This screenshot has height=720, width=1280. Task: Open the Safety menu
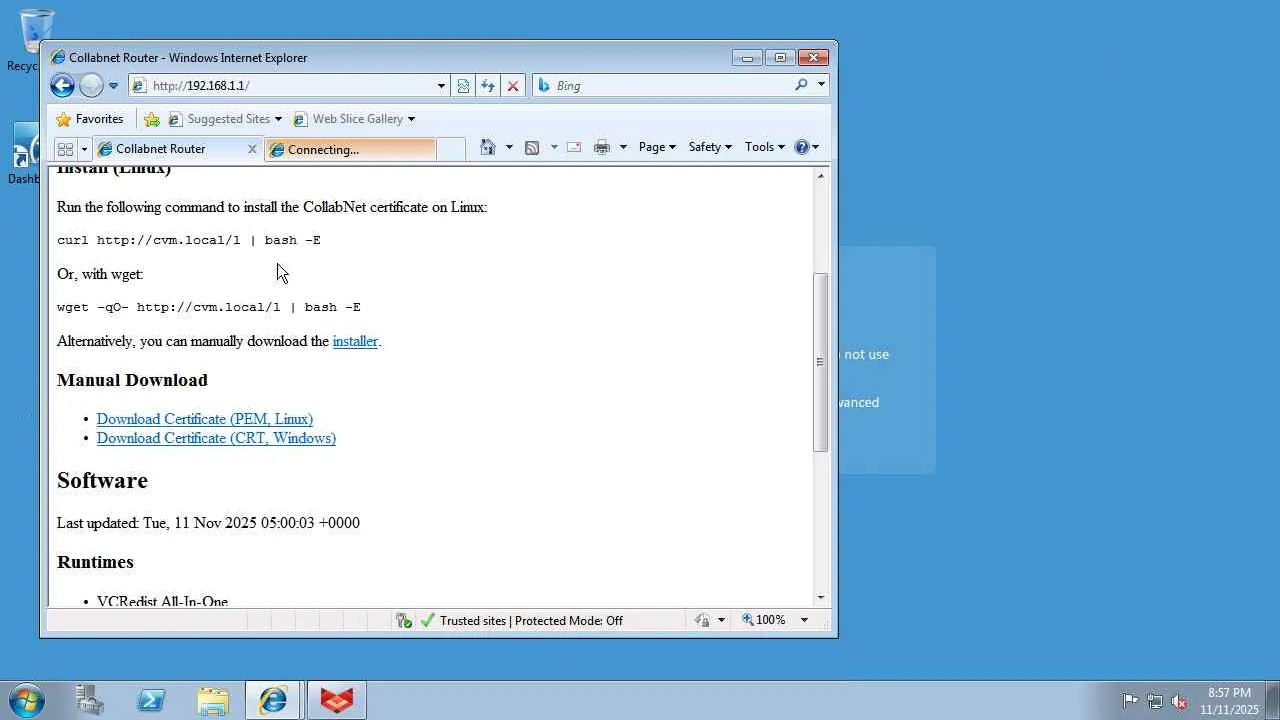(710, 147)
